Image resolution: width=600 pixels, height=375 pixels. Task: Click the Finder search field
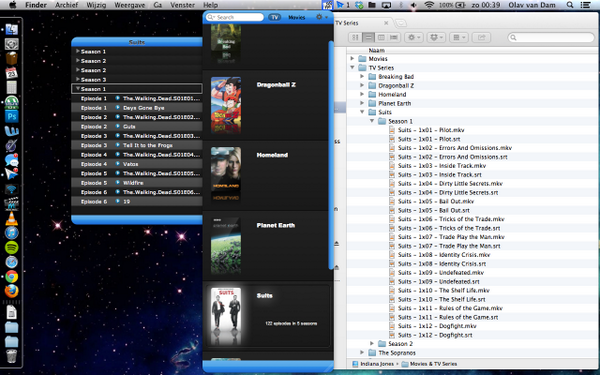pos(551,38)
